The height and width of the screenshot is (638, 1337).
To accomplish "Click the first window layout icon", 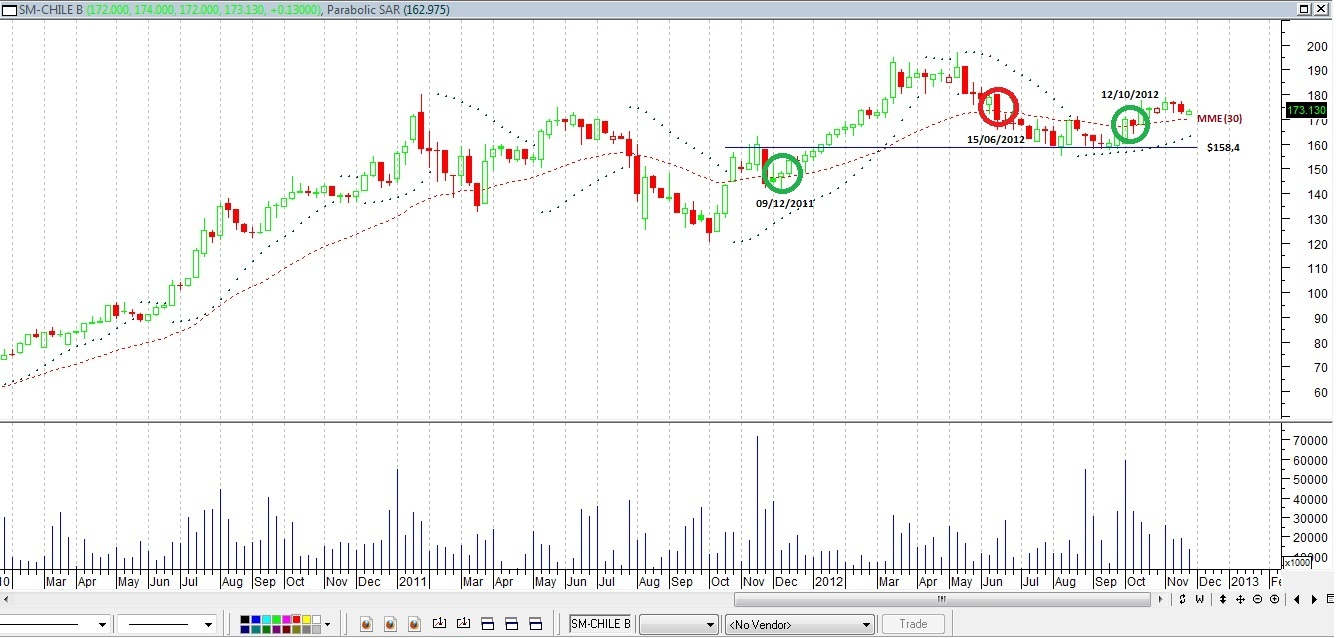I will coord(487,623).
